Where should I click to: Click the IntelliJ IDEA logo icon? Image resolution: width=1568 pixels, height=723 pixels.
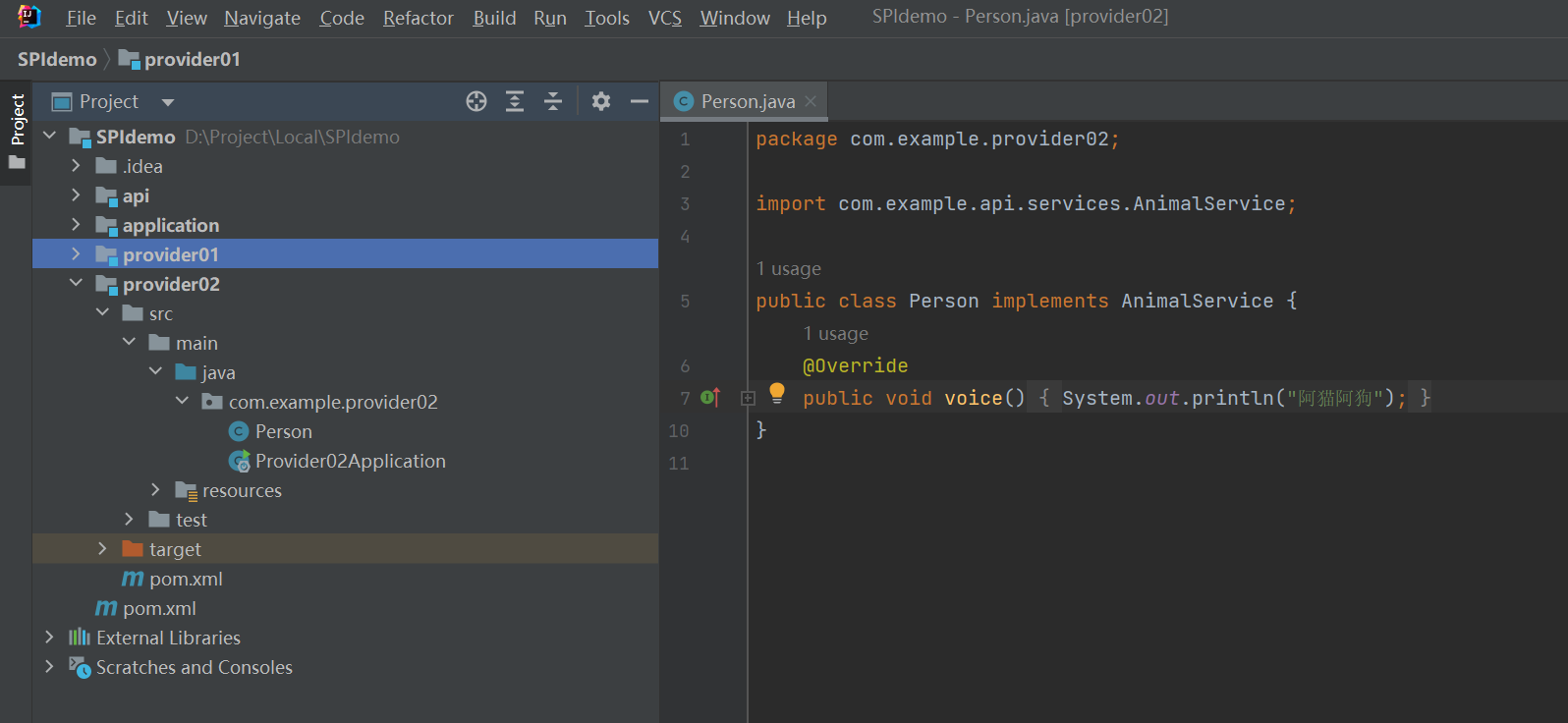[29, 17]
